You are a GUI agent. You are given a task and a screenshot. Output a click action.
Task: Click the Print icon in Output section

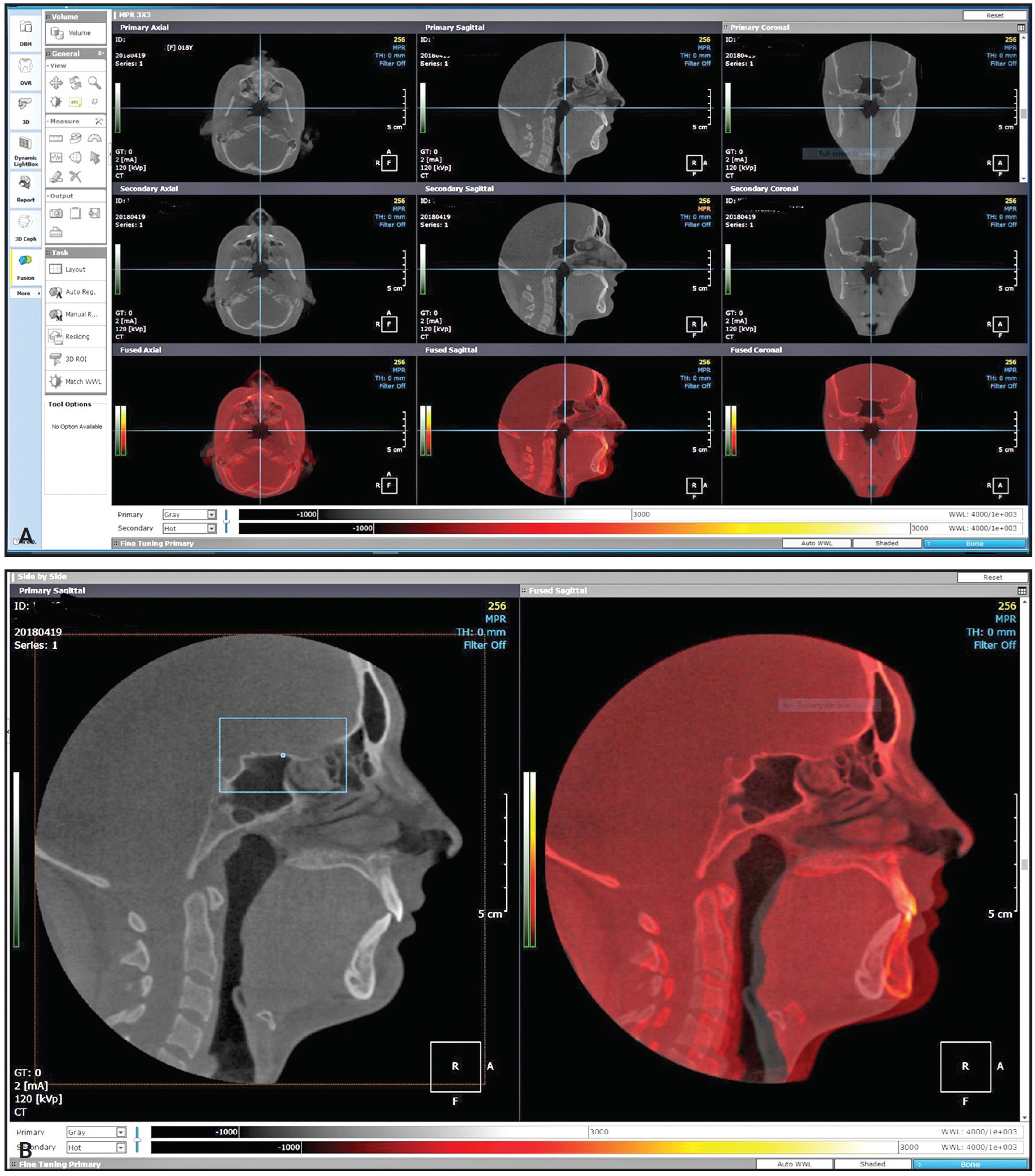coord(56,232)
